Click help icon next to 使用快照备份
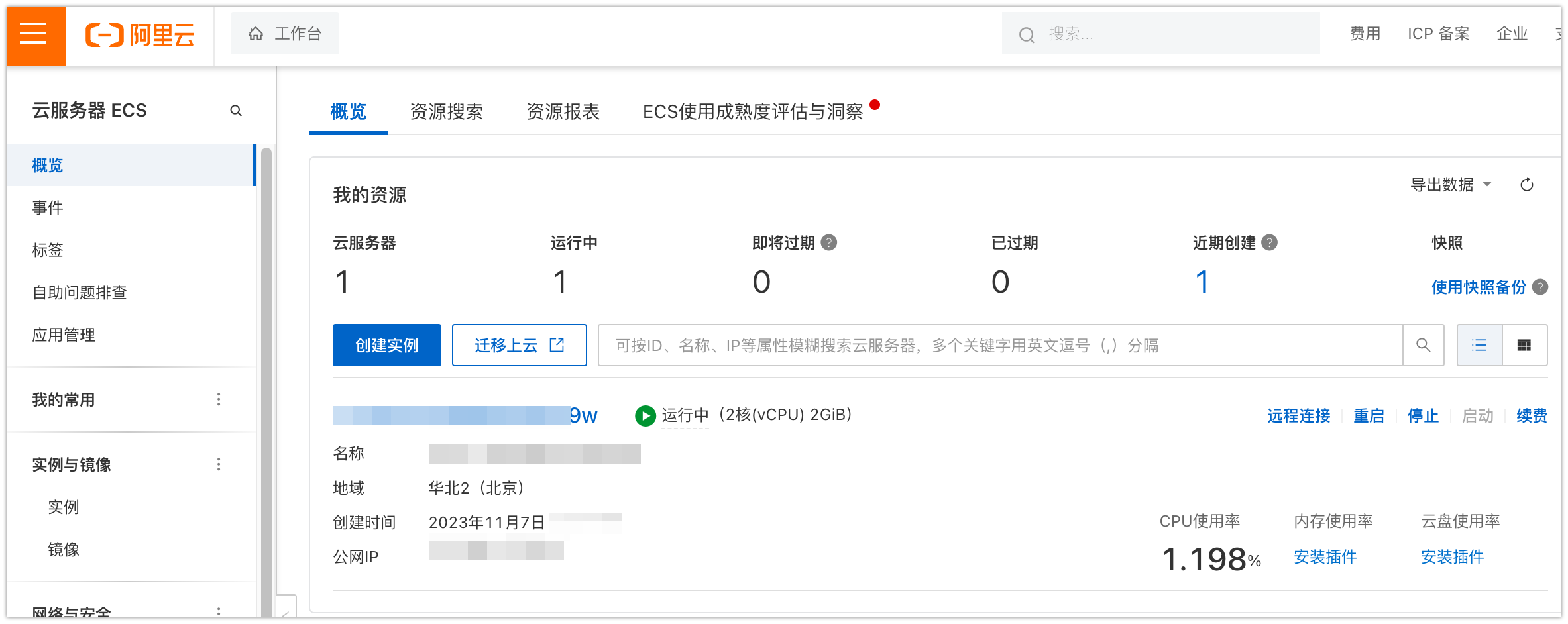The width and height of the screenshot is (1568, 624). pyautogui.click(x=1540, y=287)
